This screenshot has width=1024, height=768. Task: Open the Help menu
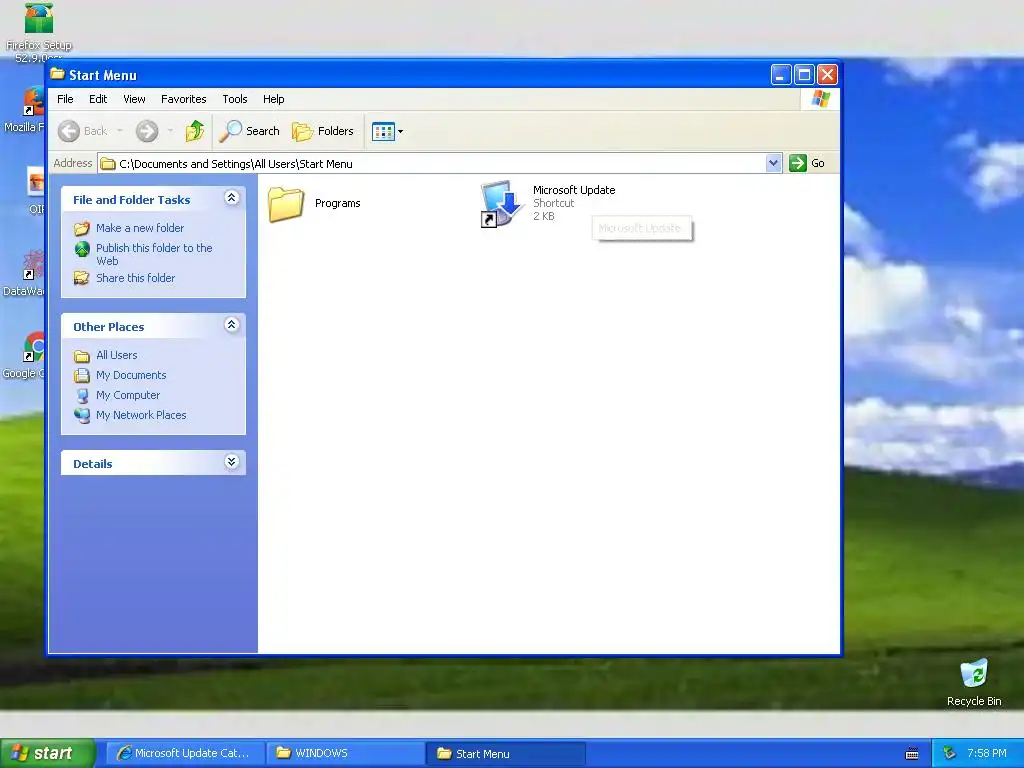tap(274, 99)
